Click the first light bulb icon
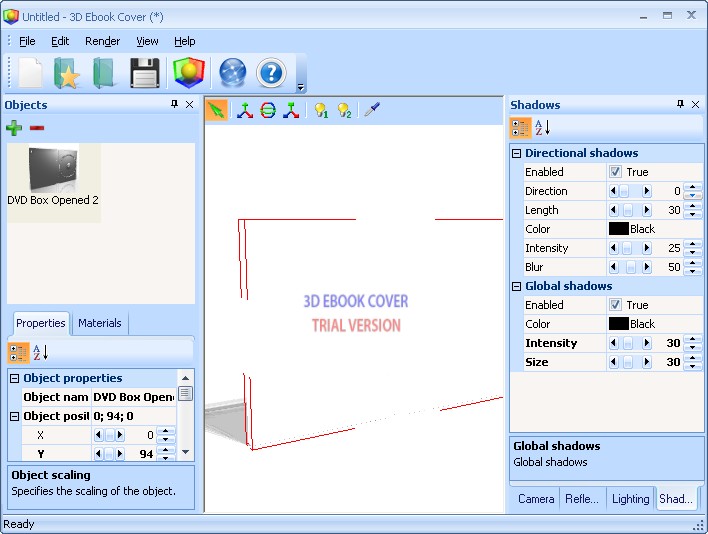 [x=320, y=110]
